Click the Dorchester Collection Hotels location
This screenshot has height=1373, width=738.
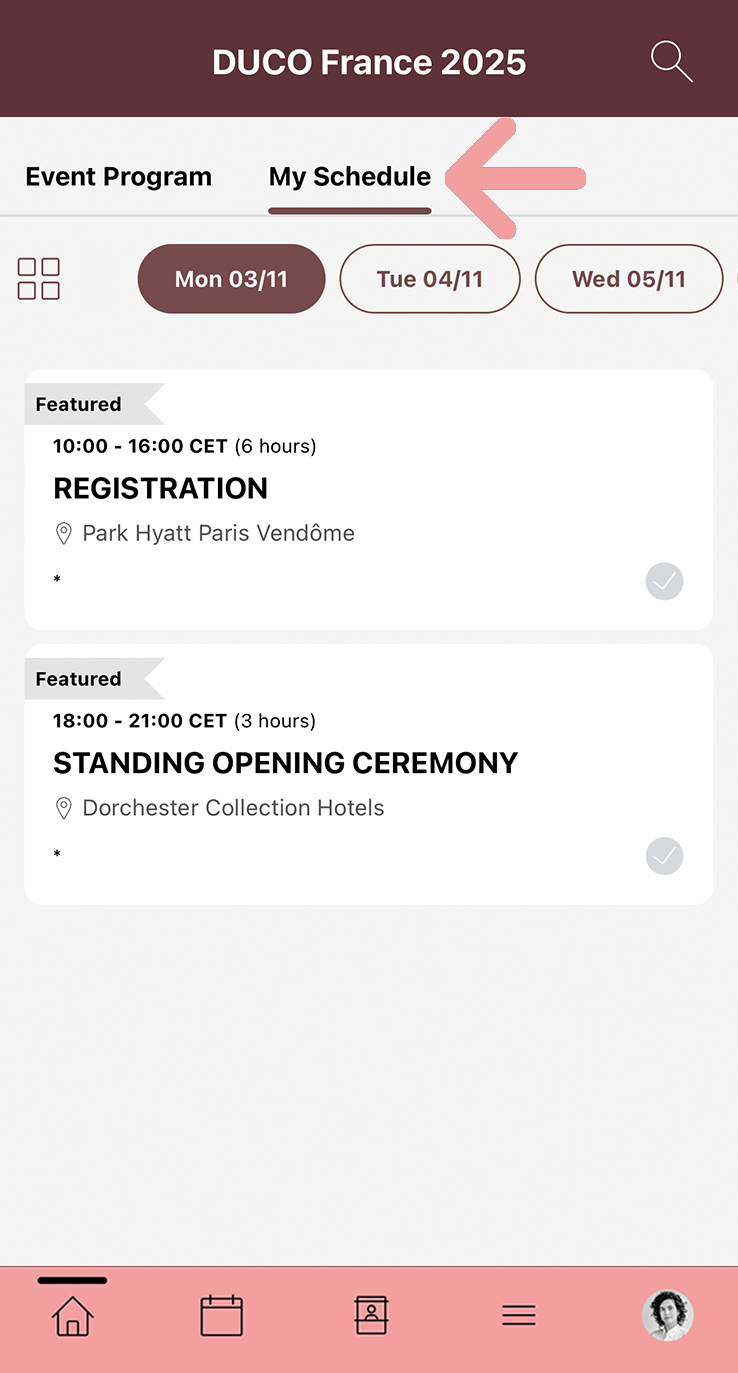pos(233,808)
